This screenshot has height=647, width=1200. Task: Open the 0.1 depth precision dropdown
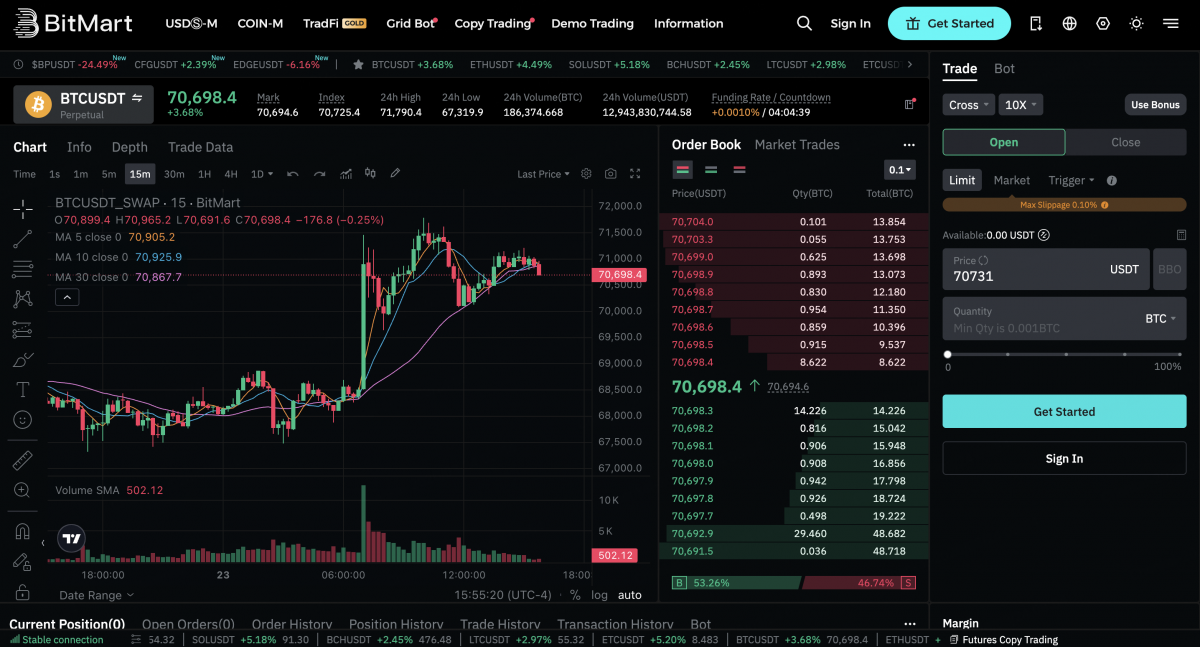click(899, 169)
